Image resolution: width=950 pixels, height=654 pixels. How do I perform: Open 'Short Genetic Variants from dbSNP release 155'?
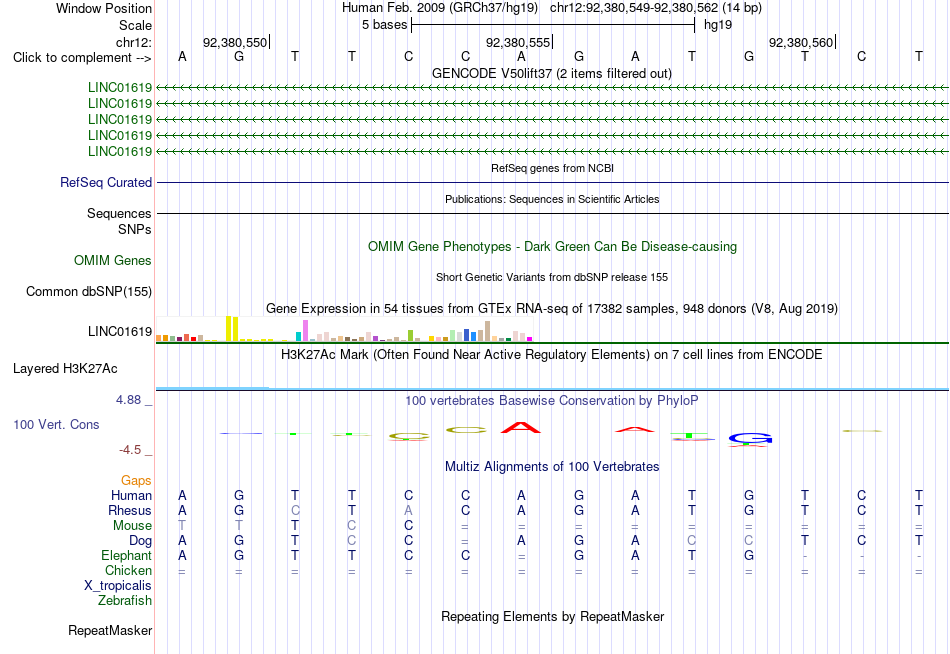tap(552, 277)
